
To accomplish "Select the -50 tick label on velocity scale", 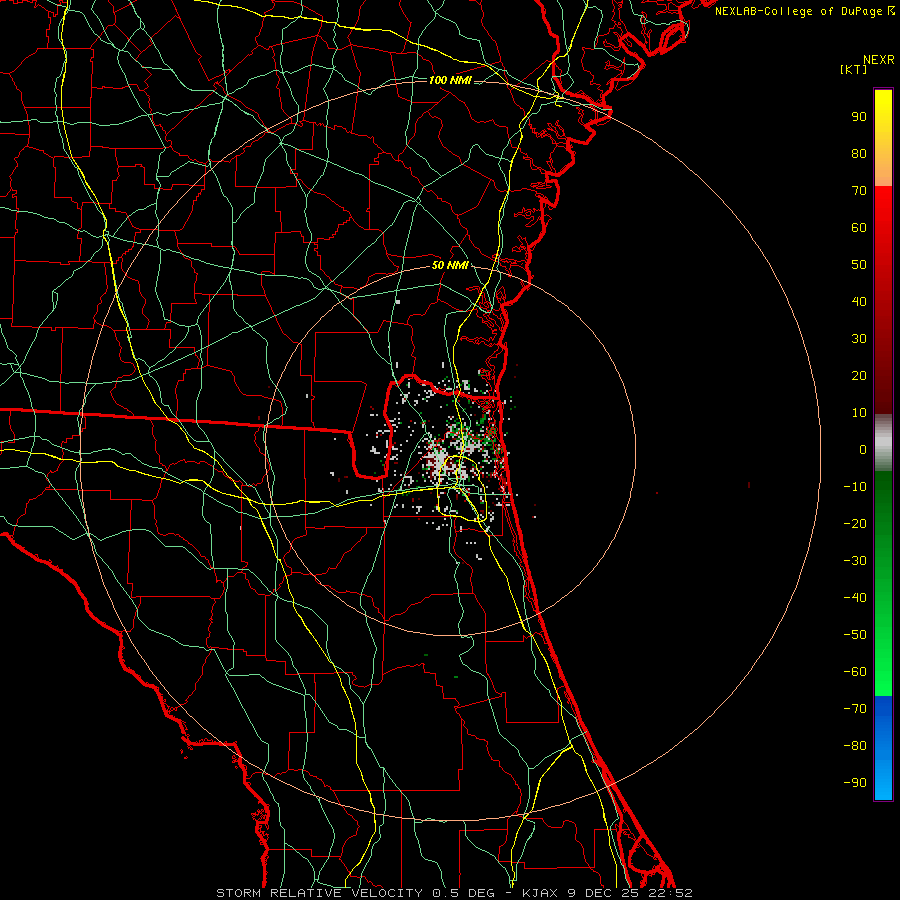I will pos(855,635).
